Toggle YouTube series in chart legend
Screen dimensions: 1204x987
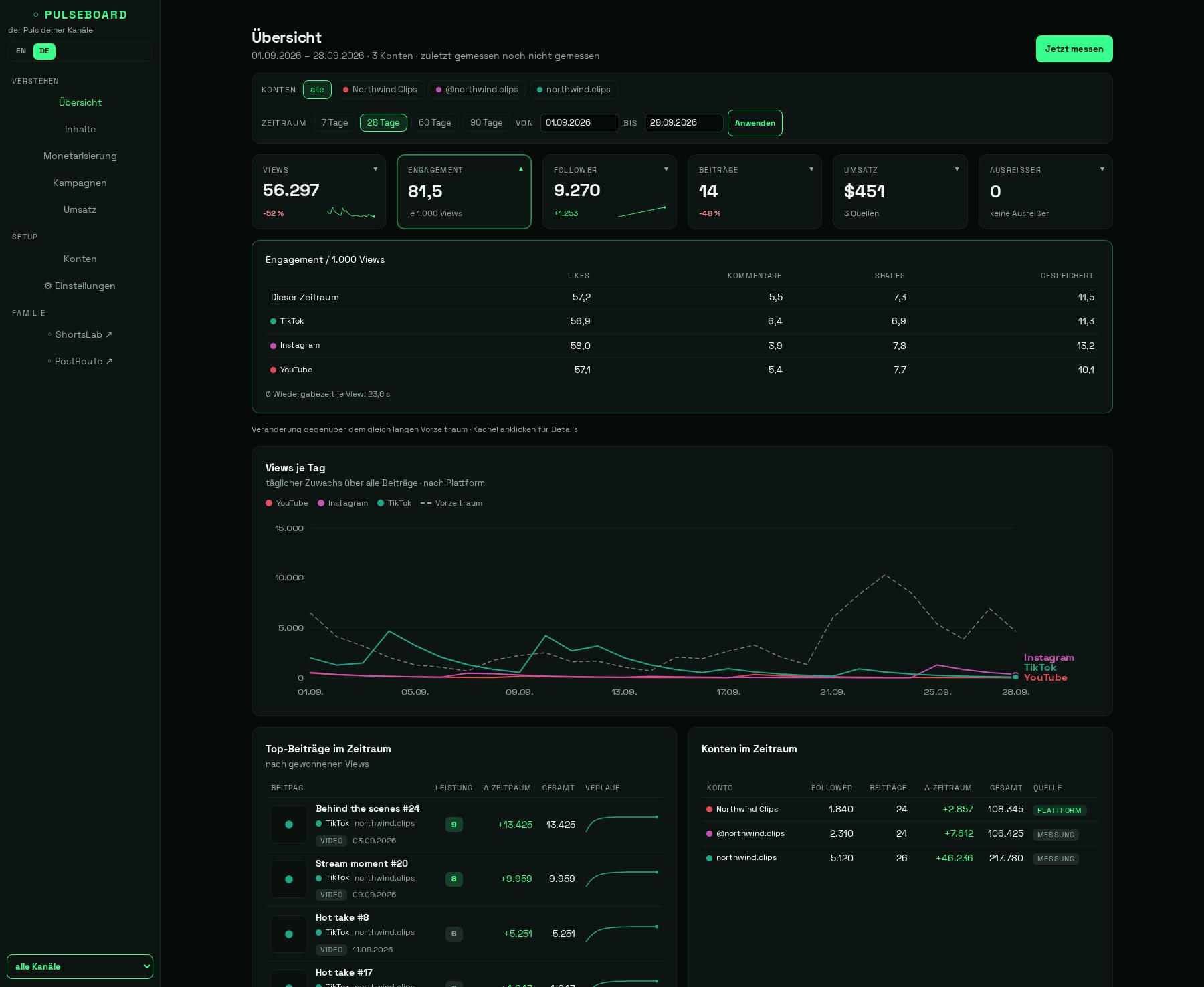[x=287, y=503]
